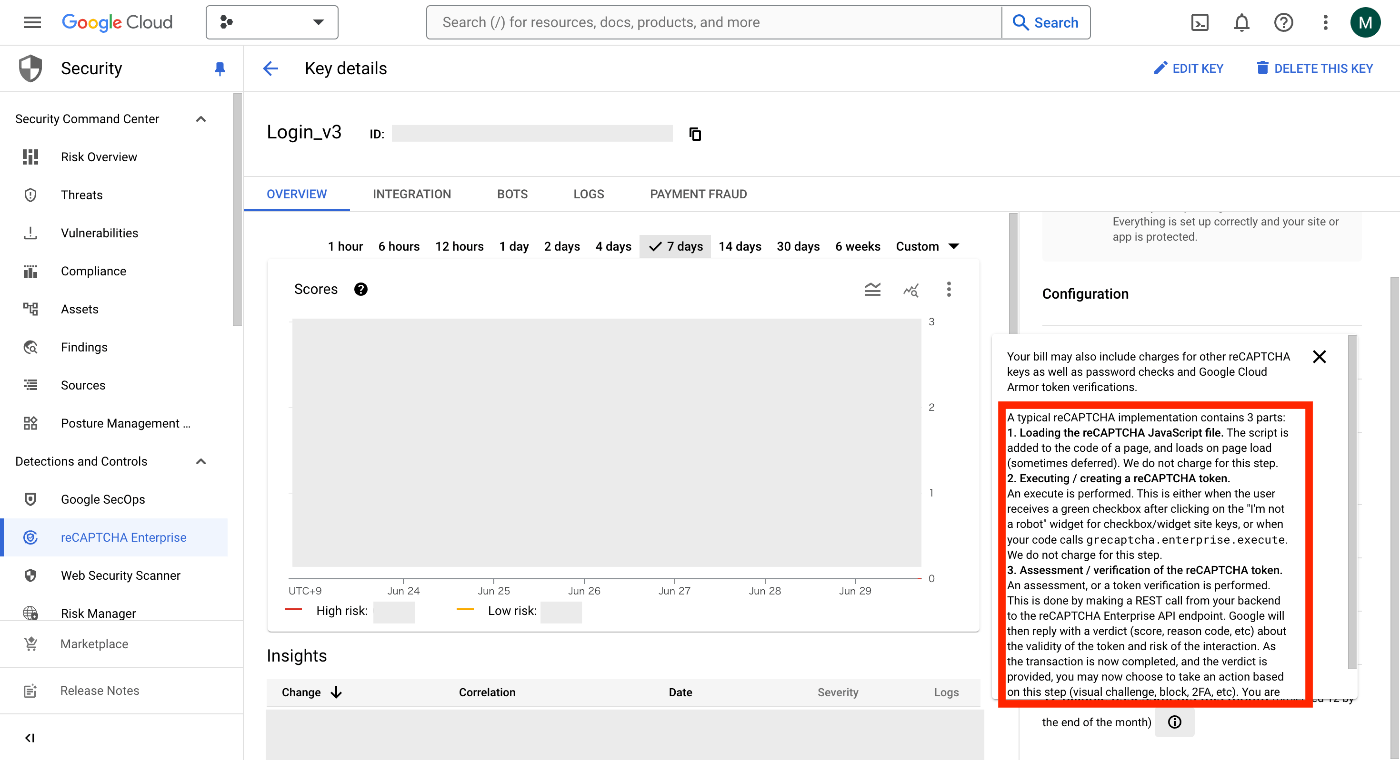Click the blue Search button

point(1046,22)
